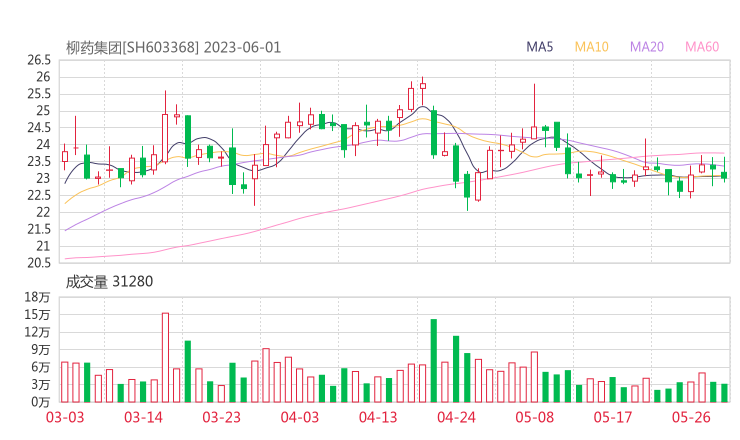Click the MA5 legend label
The height and width of the screenshot is (440, 740).
[539, 47]
